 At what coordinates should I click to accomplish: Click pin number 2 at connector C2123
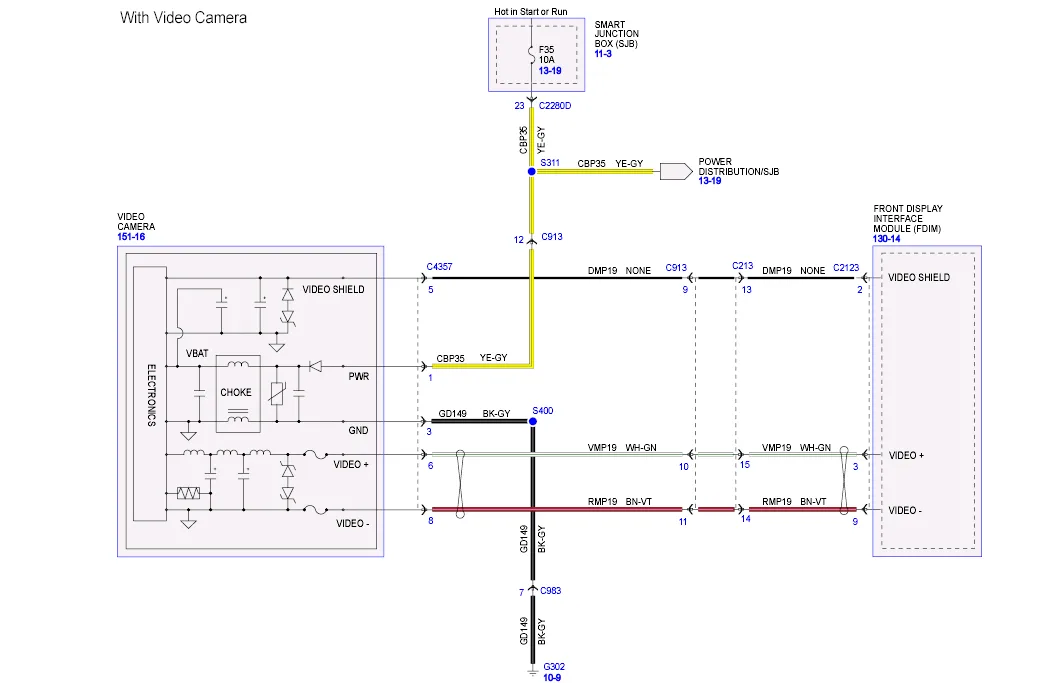[860, 290]
